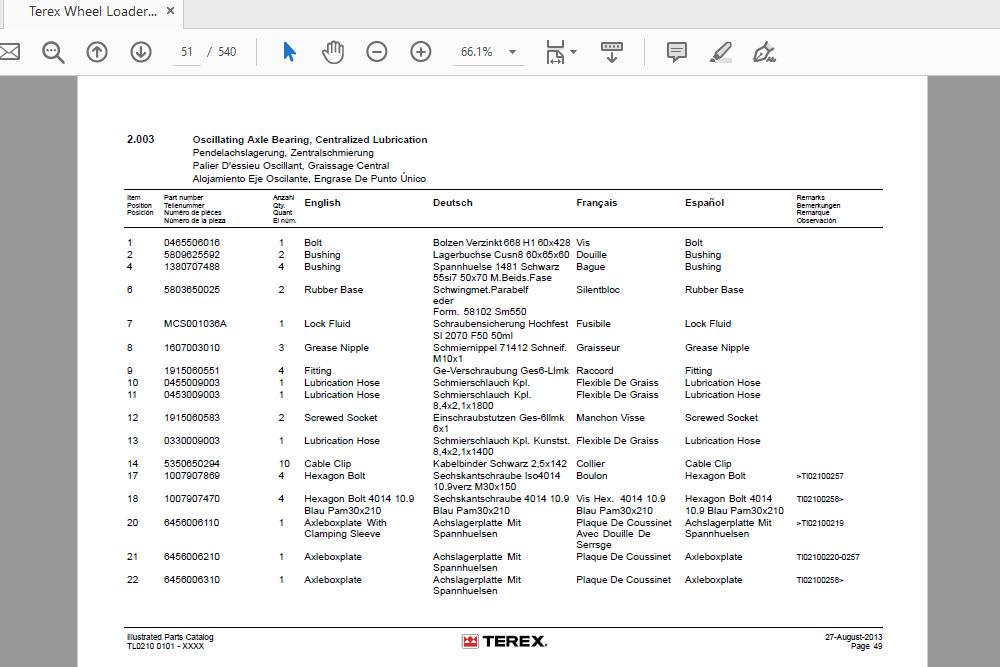The height and width of the screenshot is (667, 1000).
Task: Toggle the Highlight text tool
Action: coord(721,51)
